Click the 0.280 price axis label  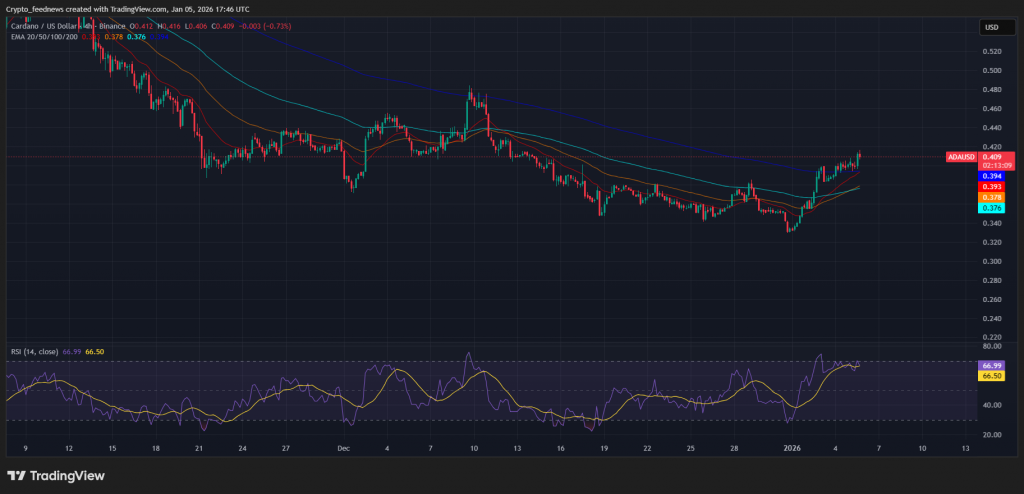[x=991, y=280]
